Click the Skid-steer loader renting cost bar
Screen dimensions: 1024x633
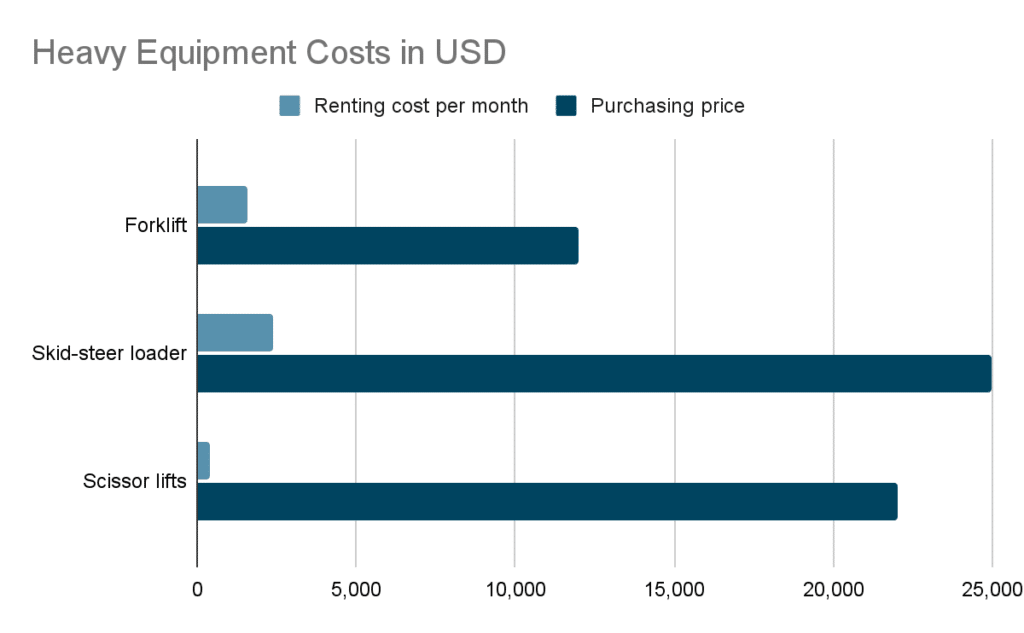(x=235, y=333)
